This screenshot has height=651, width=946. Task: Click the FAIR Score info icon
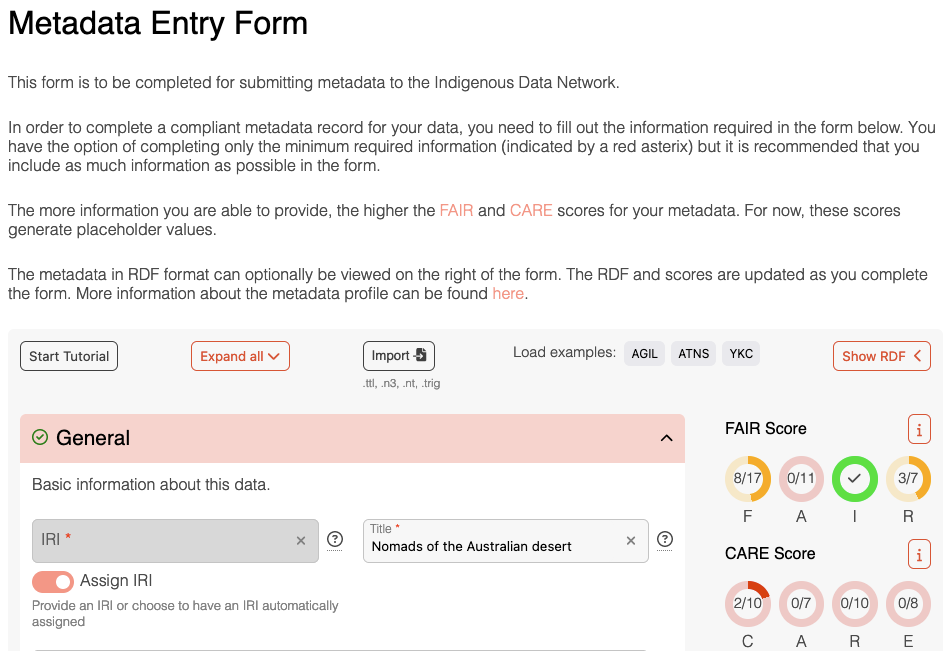(x=919, y=430)
